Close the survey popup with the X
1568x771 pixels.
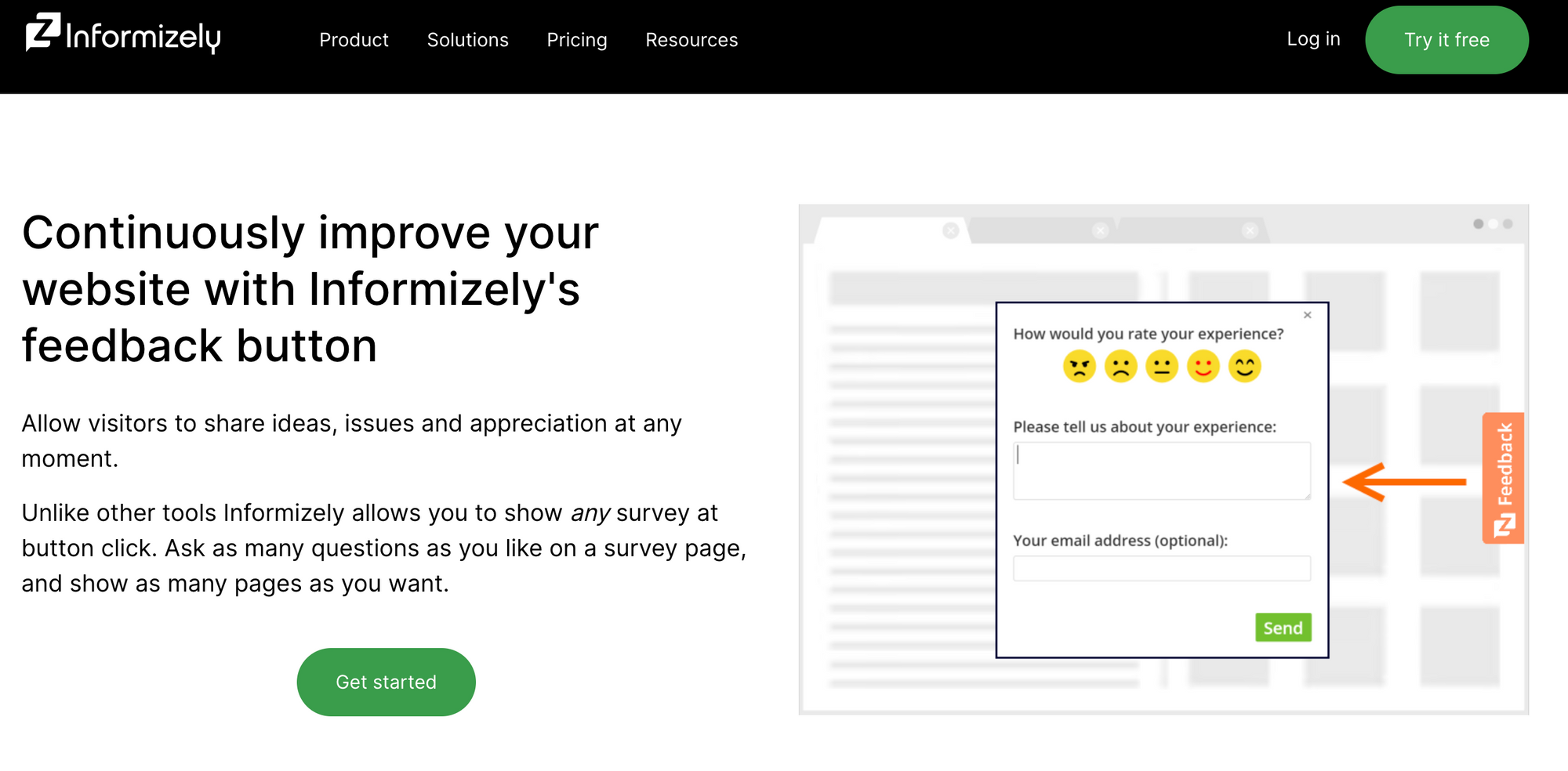(1308, 315)
